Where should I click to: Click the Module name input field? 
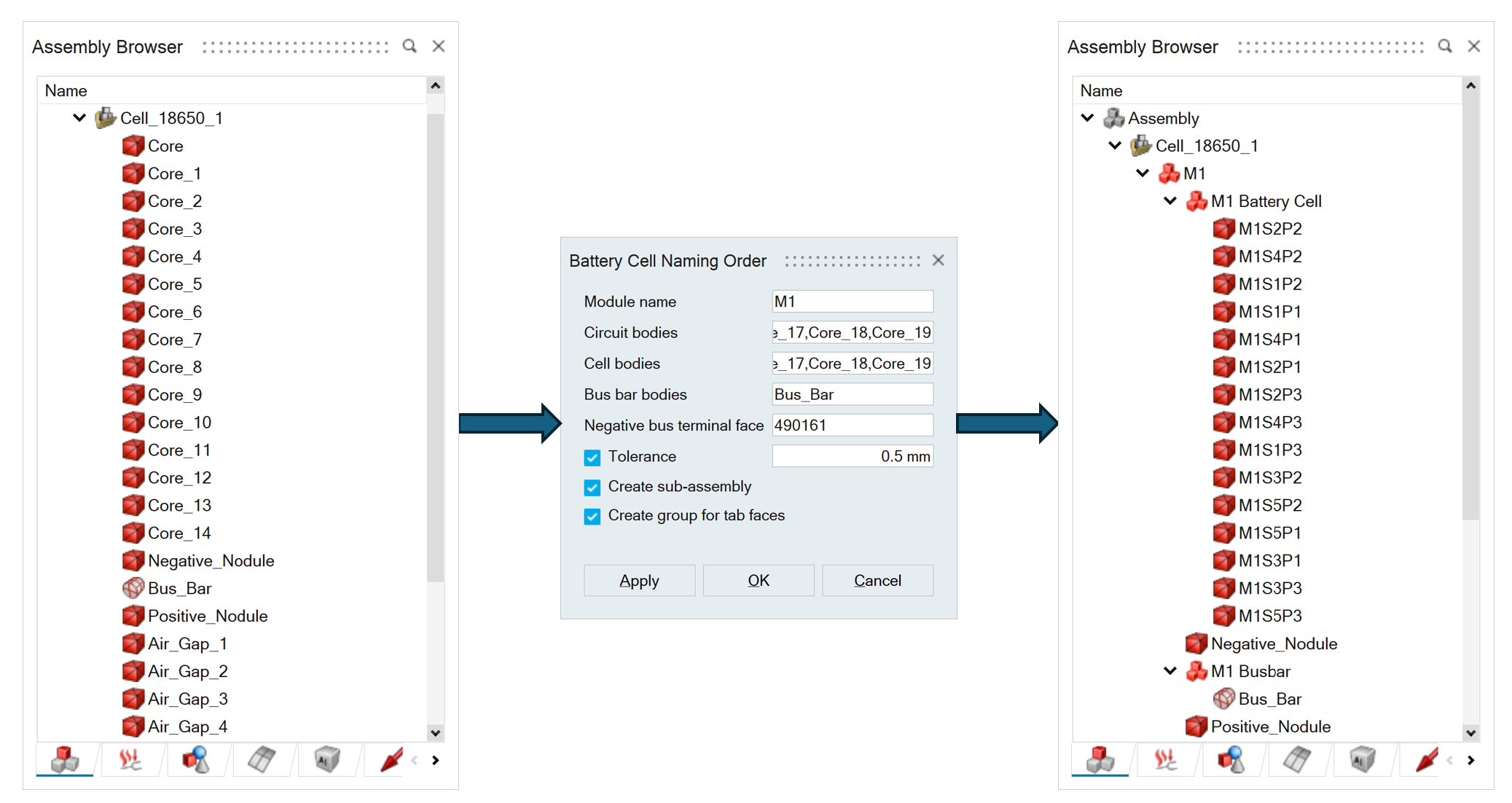852,302
